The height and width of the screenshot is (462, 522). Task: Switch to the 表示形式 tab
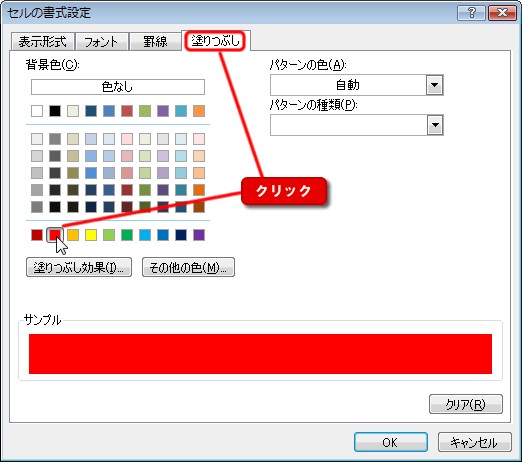42,42
